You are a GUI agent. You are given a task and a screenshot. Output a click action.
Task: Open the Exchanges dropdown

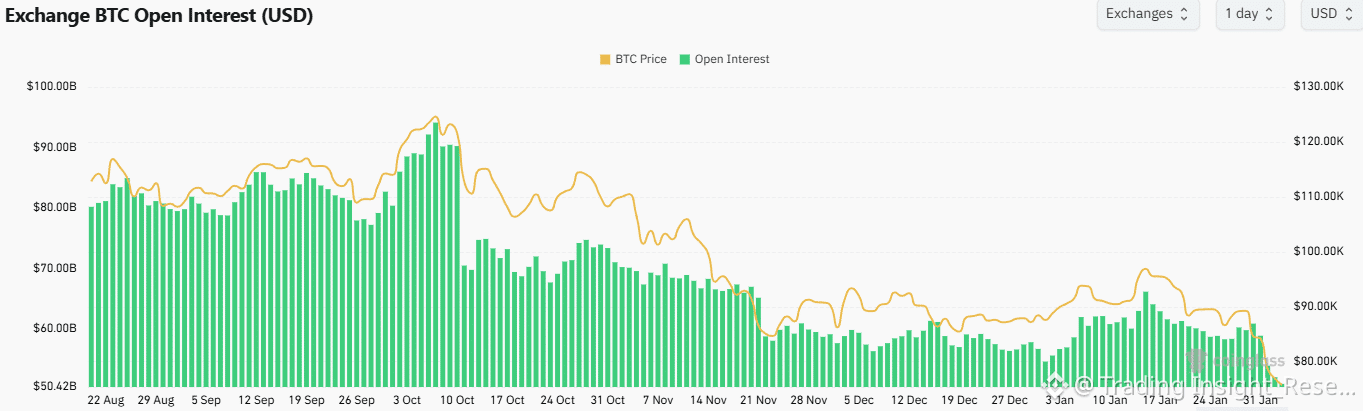click(x=1147, y=14)
